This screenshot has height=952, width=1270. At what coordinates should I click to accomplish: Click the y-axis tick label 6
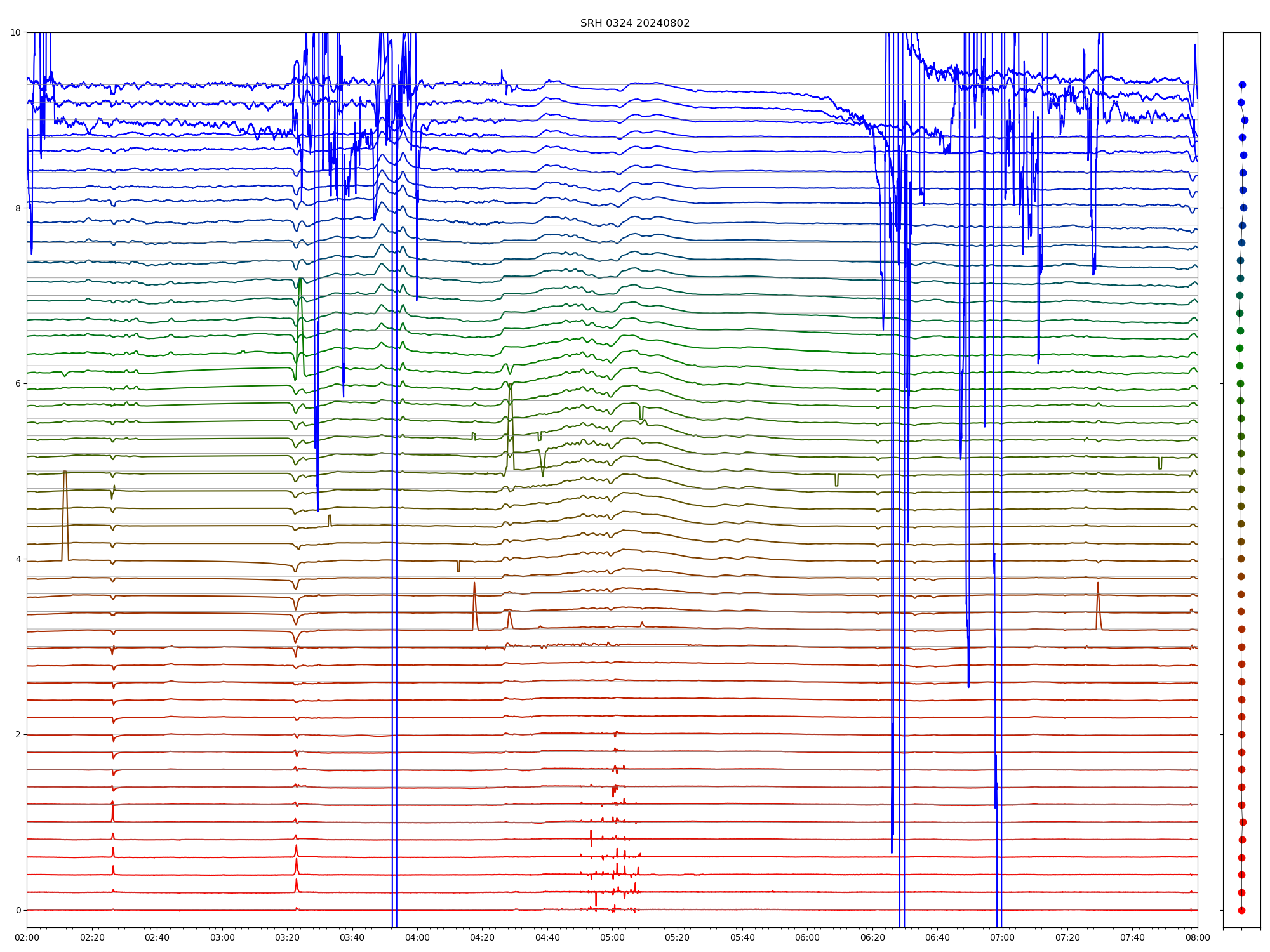18,383
